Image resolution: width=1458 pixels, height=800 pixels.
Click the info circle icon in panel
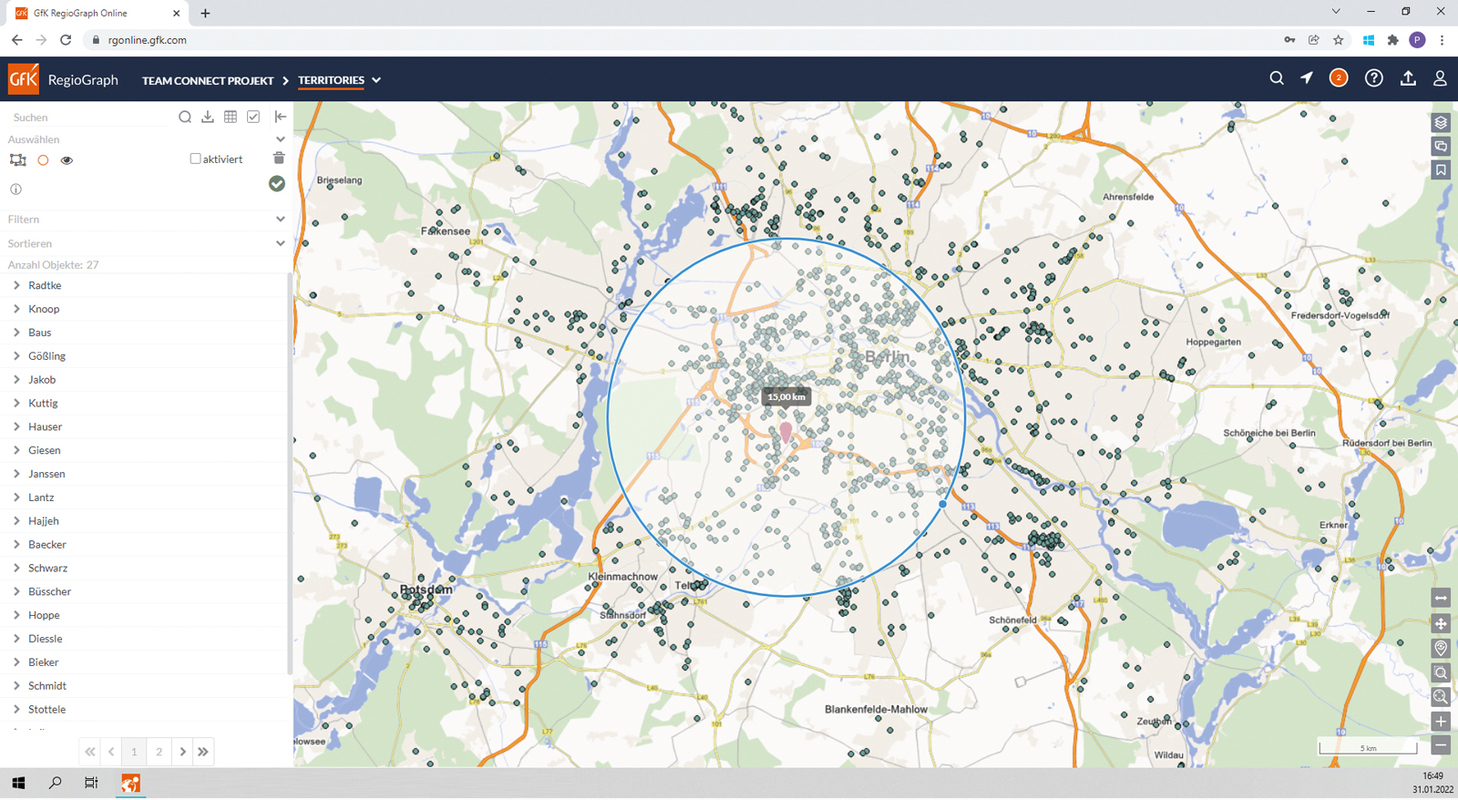tap(16, 189)
